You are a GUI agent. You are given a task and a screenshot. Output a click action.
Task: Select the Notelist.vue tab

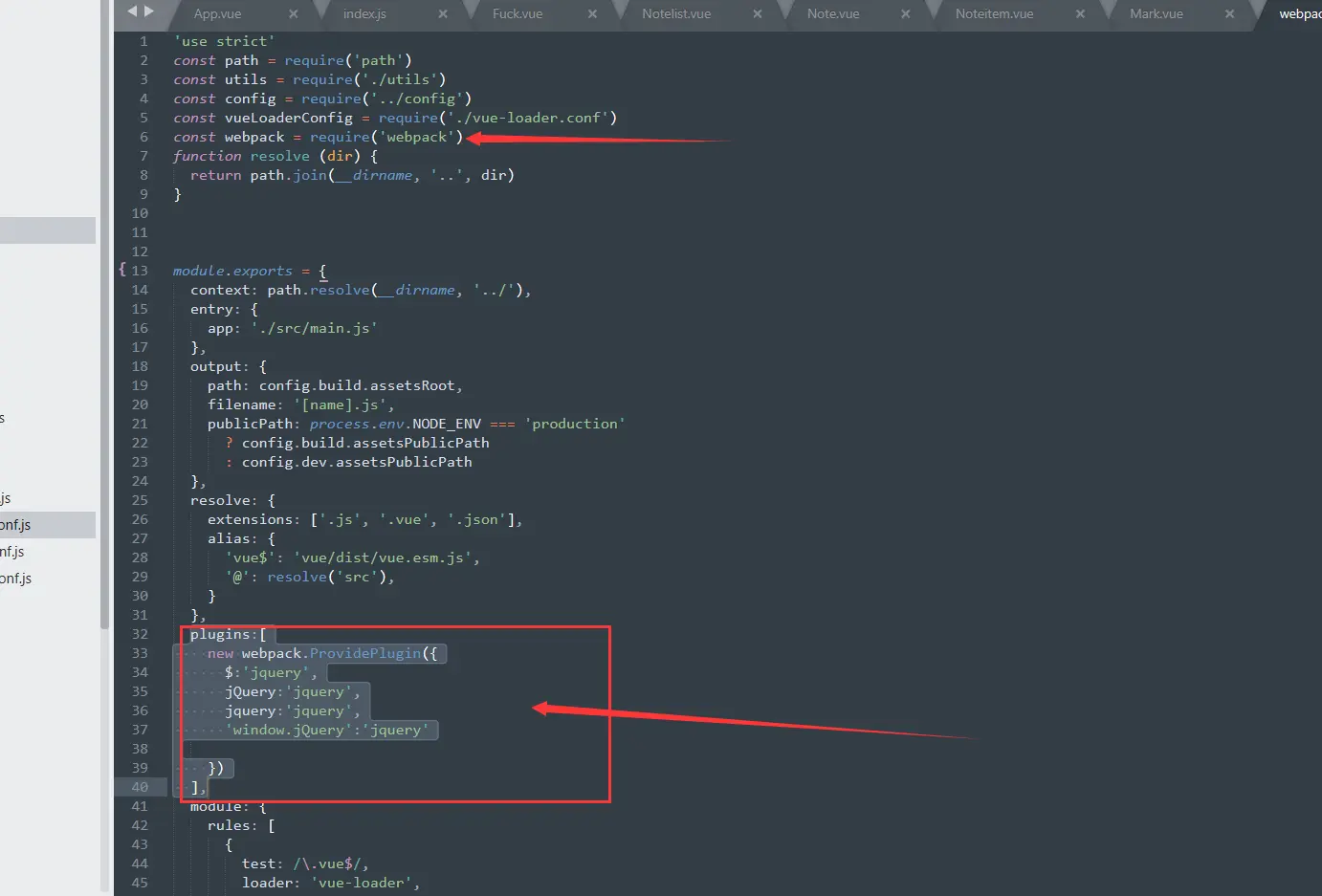pos(676,13)
